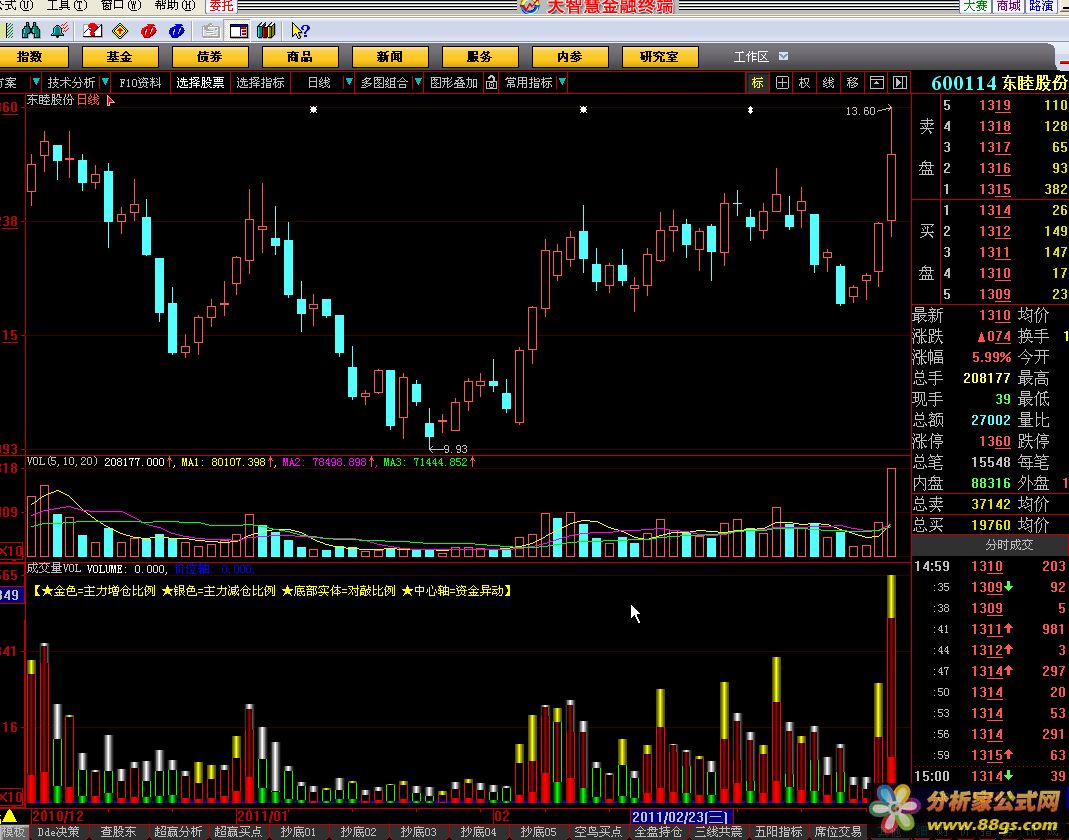Open the 工具(T) menu
This screenshot has height=840, width=1069.
tap(66, 5)
